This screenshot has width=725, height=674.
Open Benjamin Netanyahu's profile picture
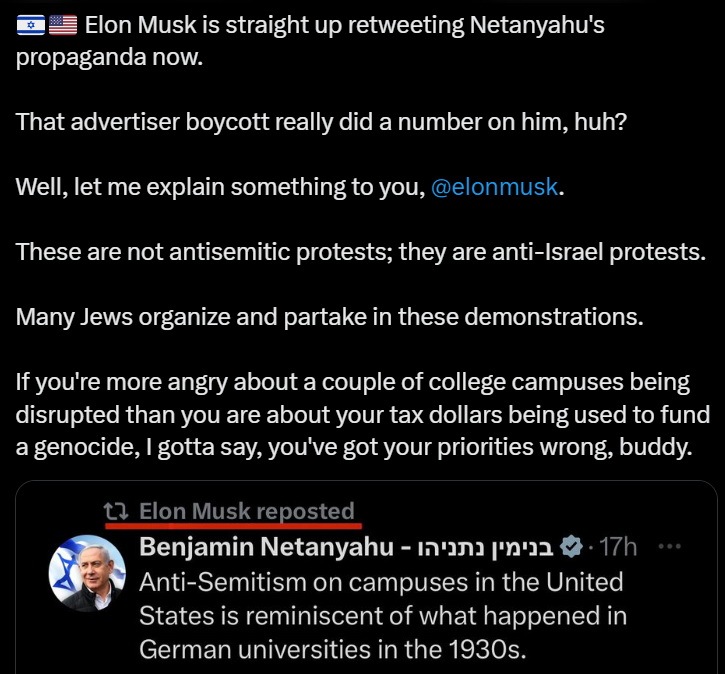[x=87, y=574]
